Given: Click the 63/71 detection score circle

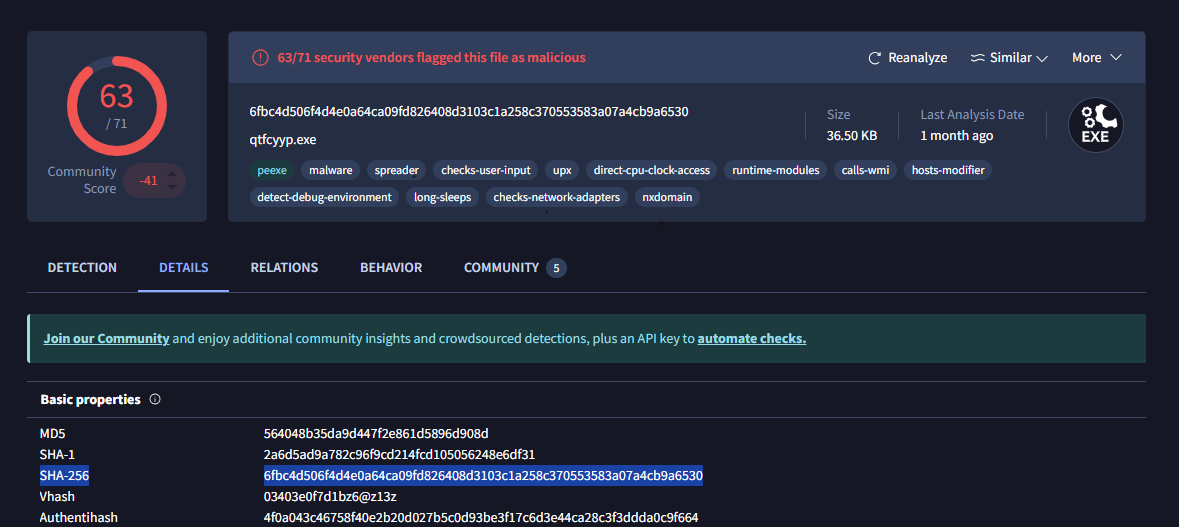Looking at the screenshot, I should click(x=116, y=103).
